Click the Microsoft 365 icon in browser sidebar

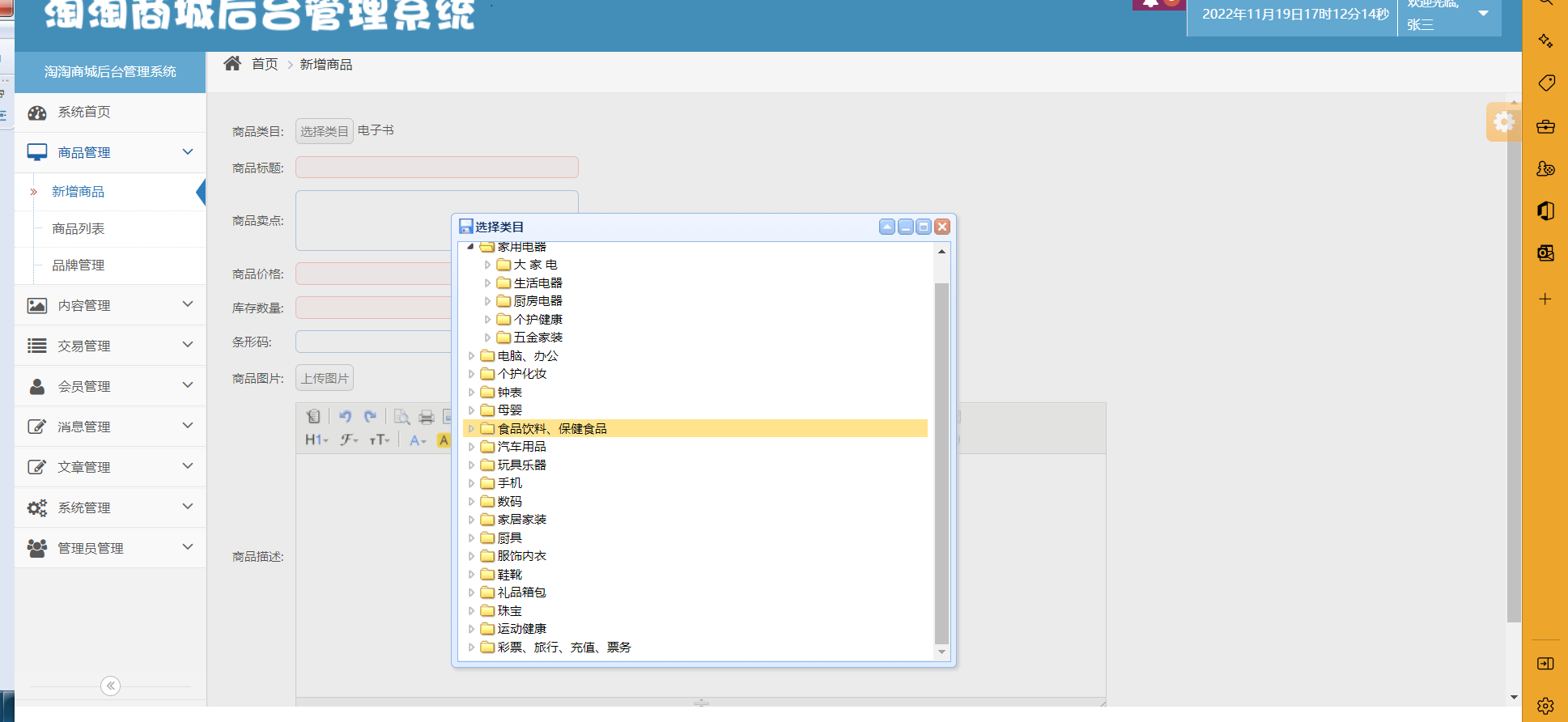click(1545, 211)
